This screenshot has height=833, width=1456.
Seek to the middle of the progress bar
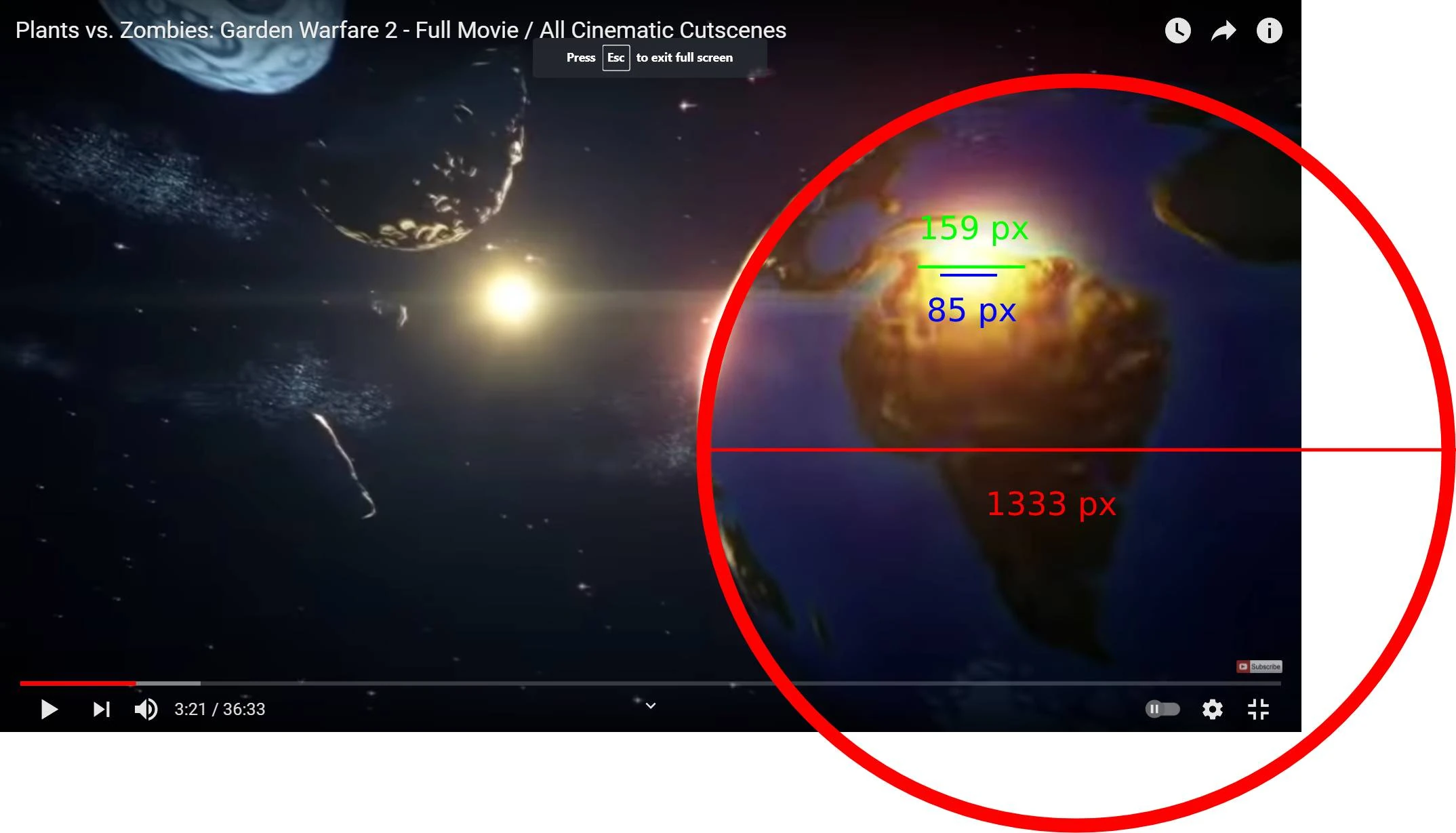pos(651,683)
